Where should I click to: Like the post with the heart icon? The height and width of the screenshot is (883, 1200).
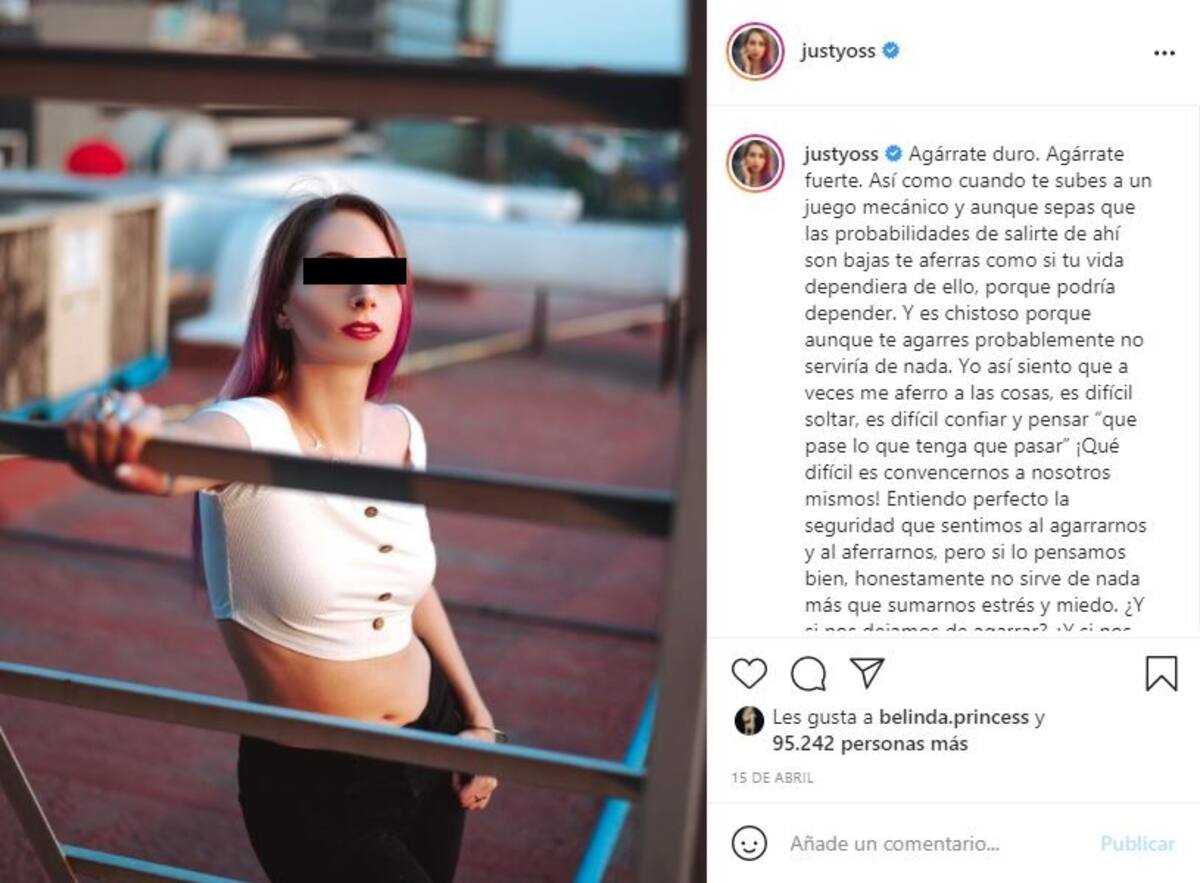coord(749,674)
